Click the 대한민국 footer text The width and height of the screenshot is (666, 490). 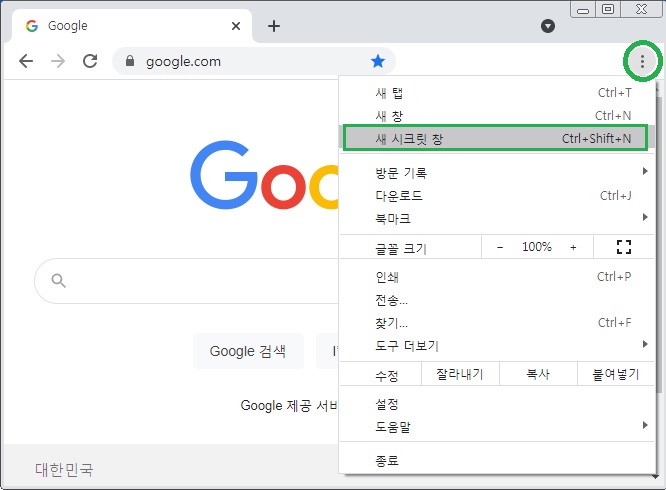[64, 470]
